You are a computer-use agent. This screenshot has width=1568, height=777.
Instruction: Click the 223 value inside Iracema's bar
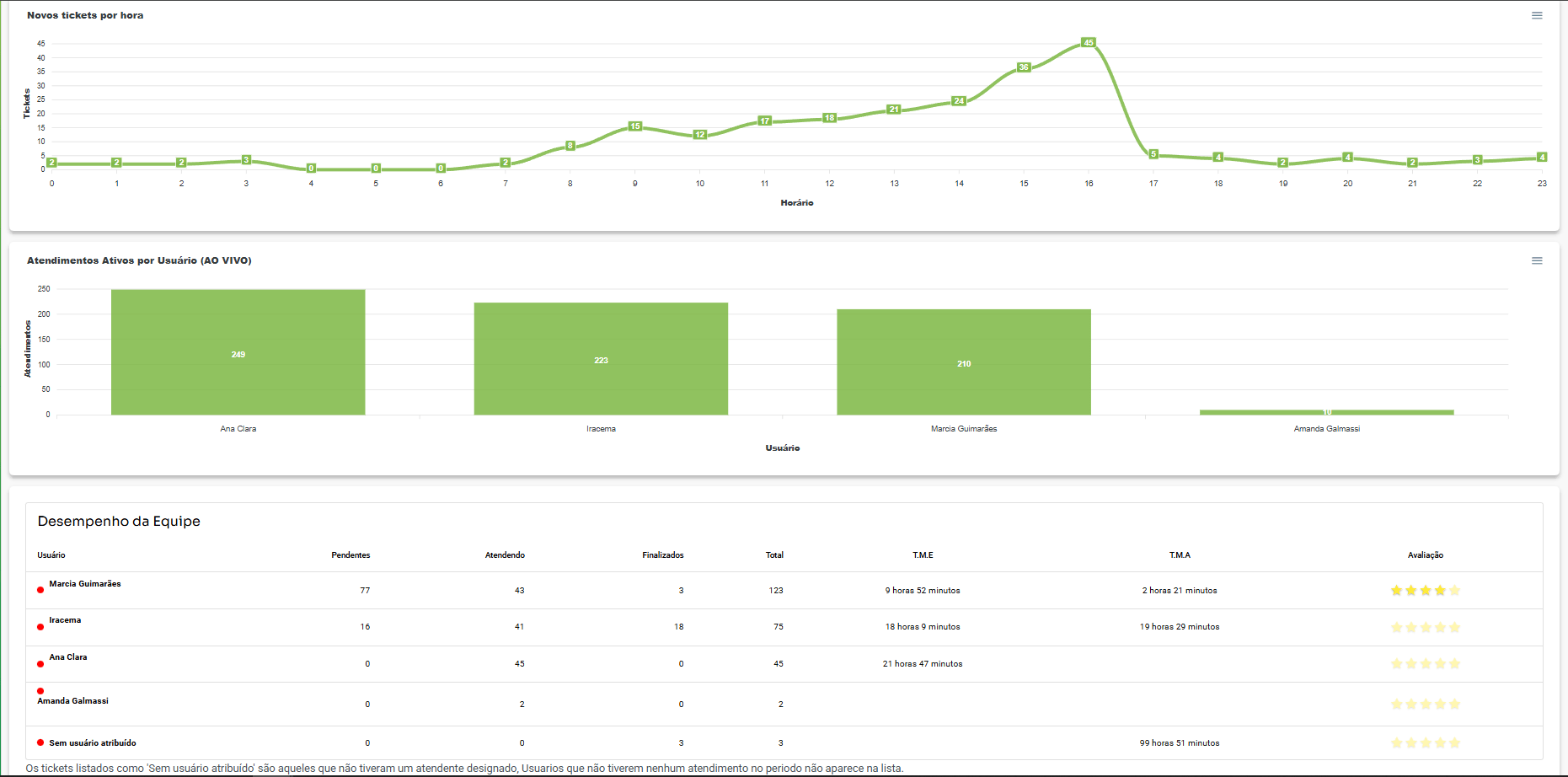(602, 361)
